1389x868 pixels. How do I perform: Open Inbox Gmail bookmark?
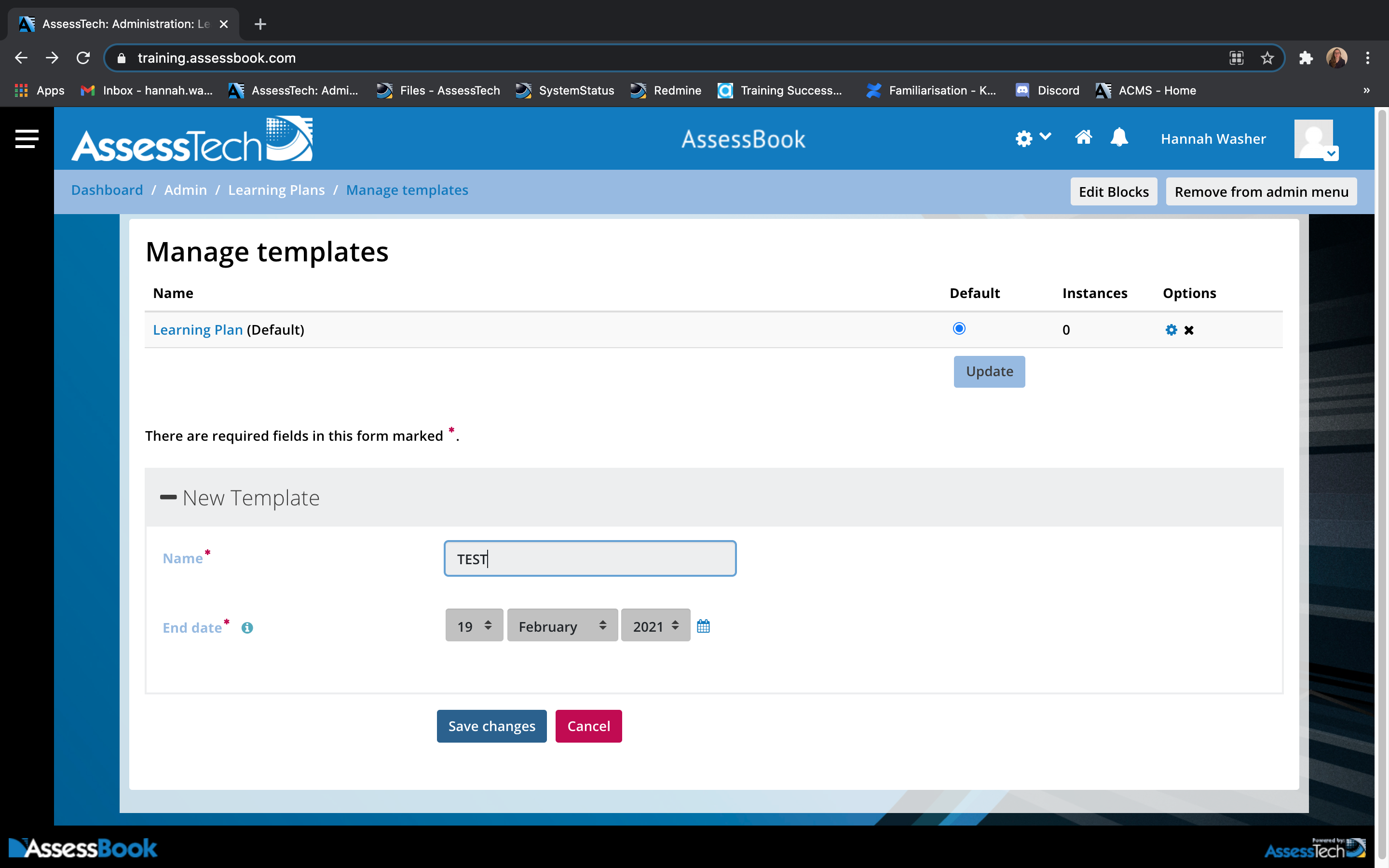pos(147,90)
